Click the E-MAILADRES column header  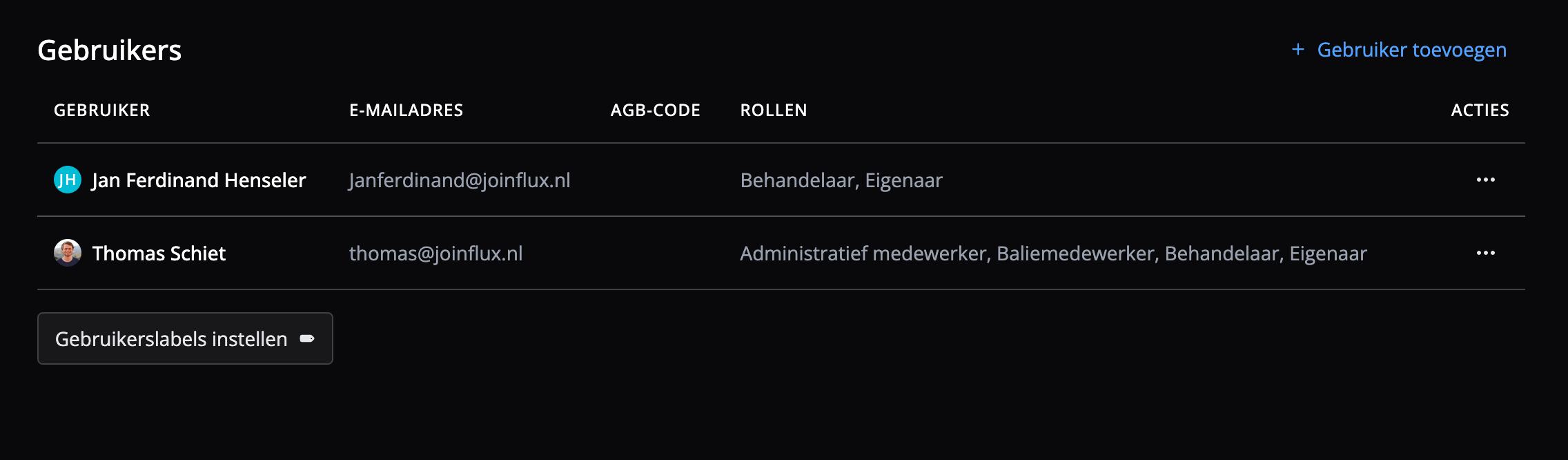406,111
